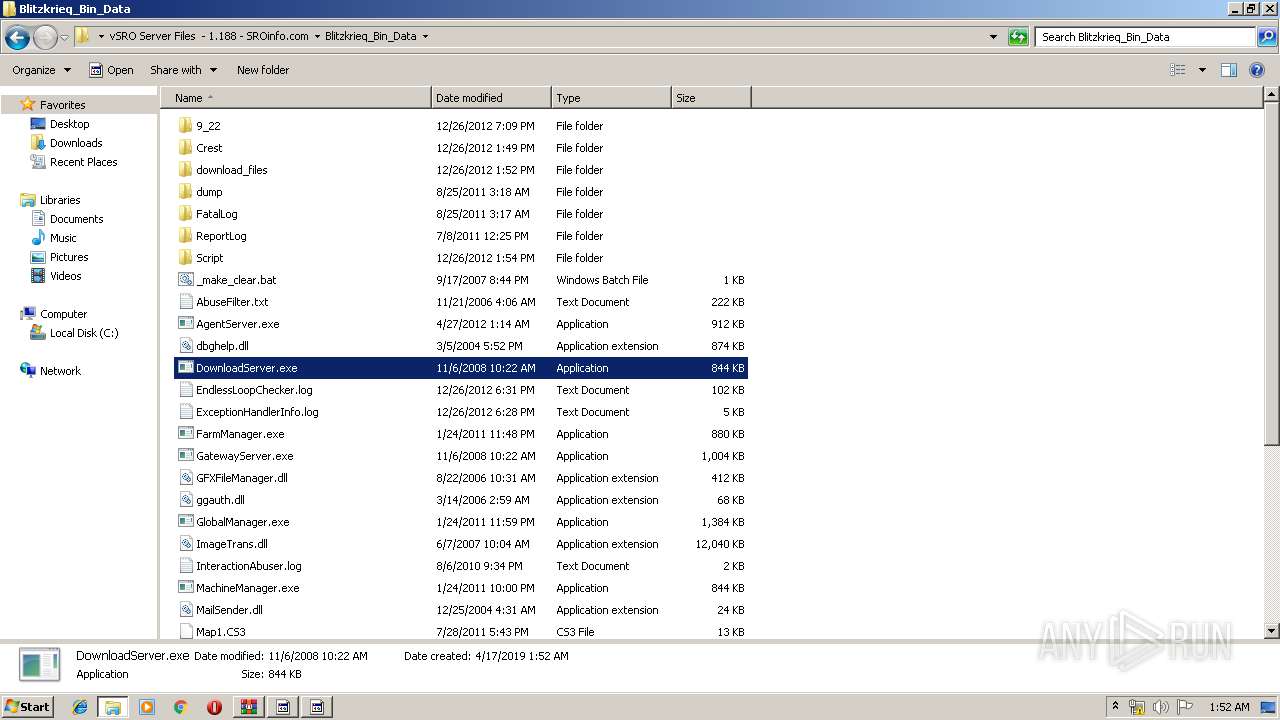Select Downloads in the navigation pane
The width and height of the screenshot is (1280, 720).
coord(76,143)
